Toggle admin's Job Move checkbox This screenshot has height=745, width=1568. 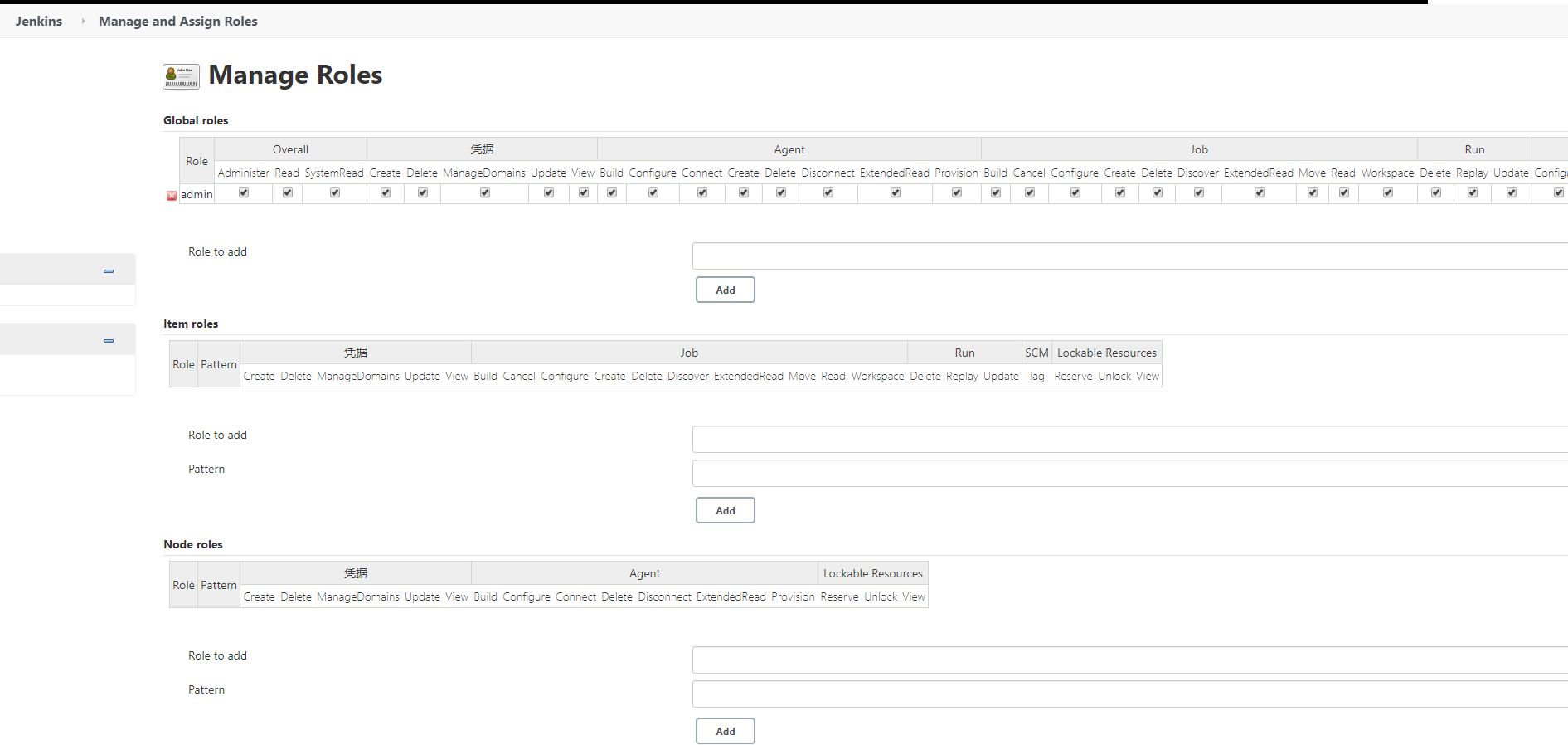(1313, 192)
